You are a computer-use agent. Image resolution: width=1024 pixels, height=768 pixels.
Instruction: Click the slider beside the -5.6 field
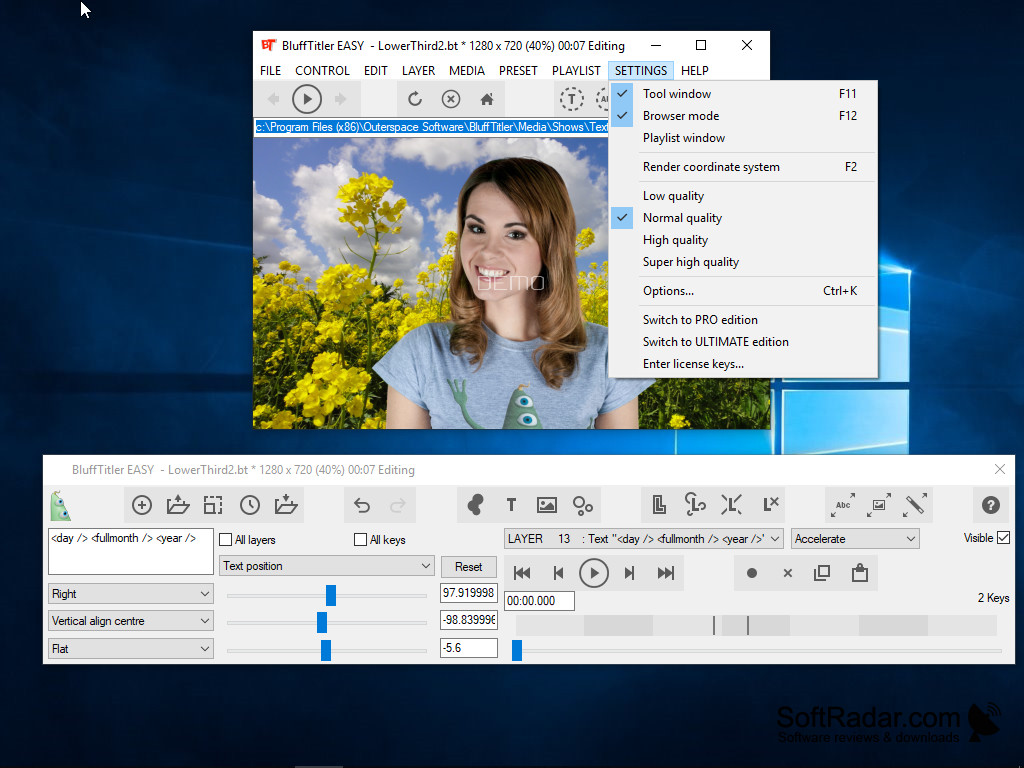point(327,650)
